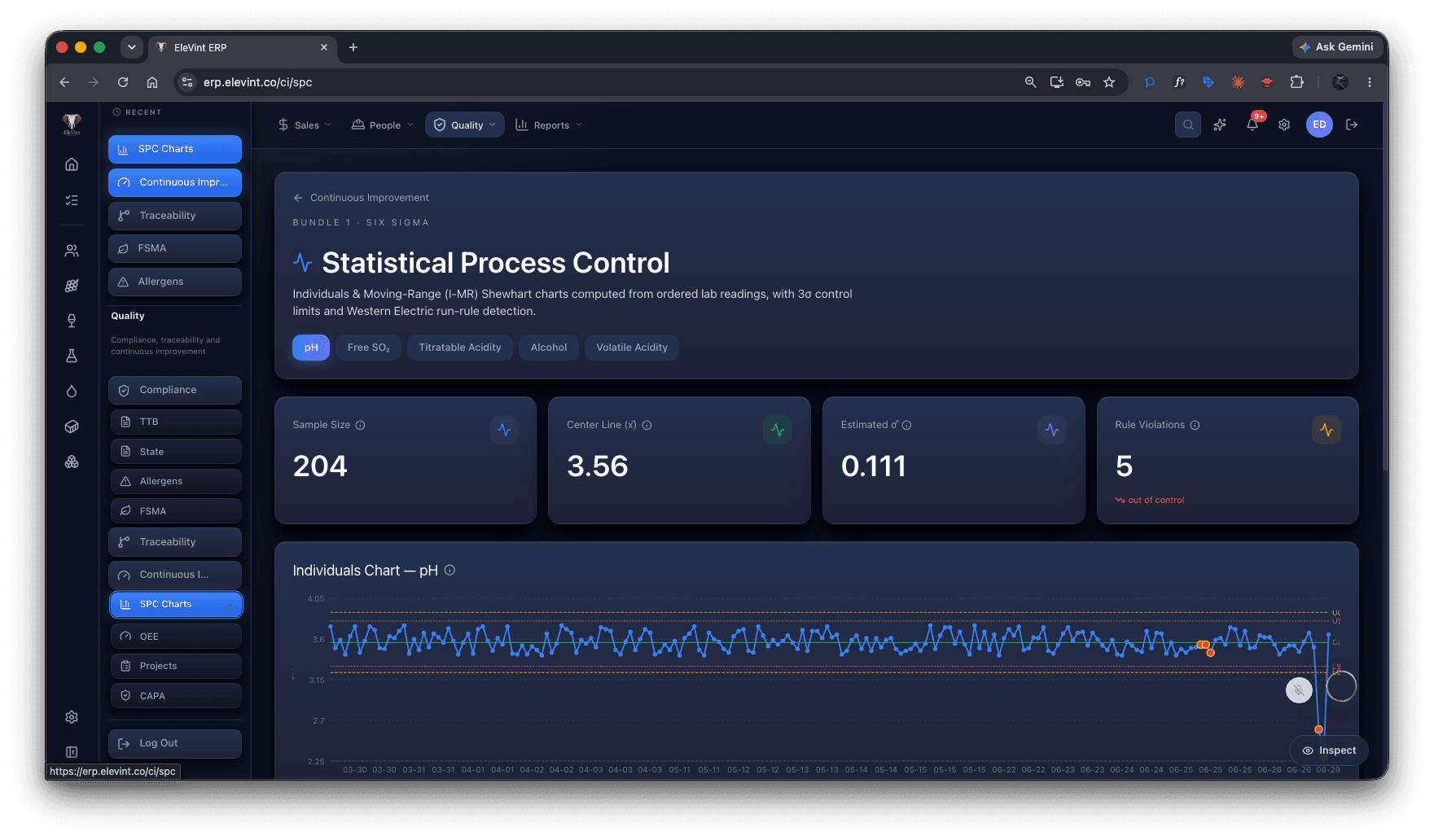Screen dimensions: 1434x840
Task: Expand the Reports menu
Action: (x=549, y=125)
